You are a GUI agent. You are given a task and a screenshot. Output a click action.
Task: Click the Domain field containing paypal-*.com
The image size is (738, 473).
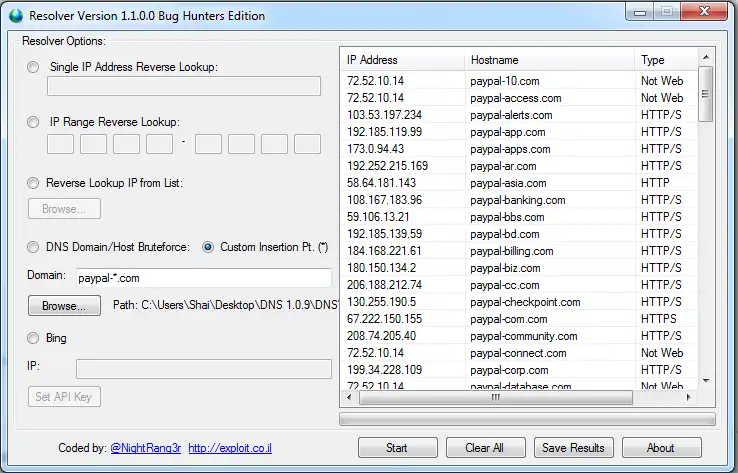click(204, 278)
